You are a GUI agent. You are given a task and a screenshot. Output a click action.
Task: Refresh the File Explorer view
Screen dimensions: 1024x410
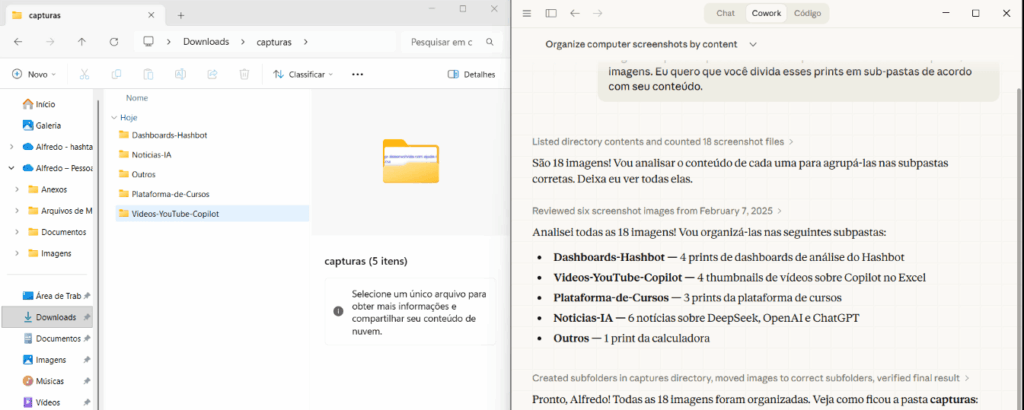click(114, 42)
